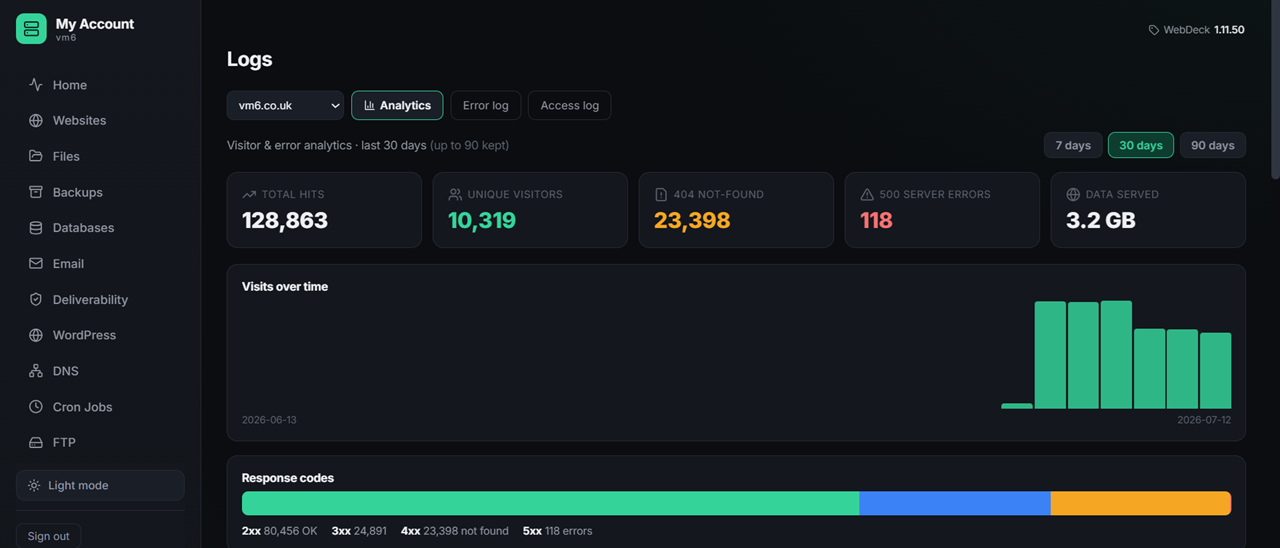The image size is (1280, 548).
Task: Sign out of the account
Action: tap(48, 536)
